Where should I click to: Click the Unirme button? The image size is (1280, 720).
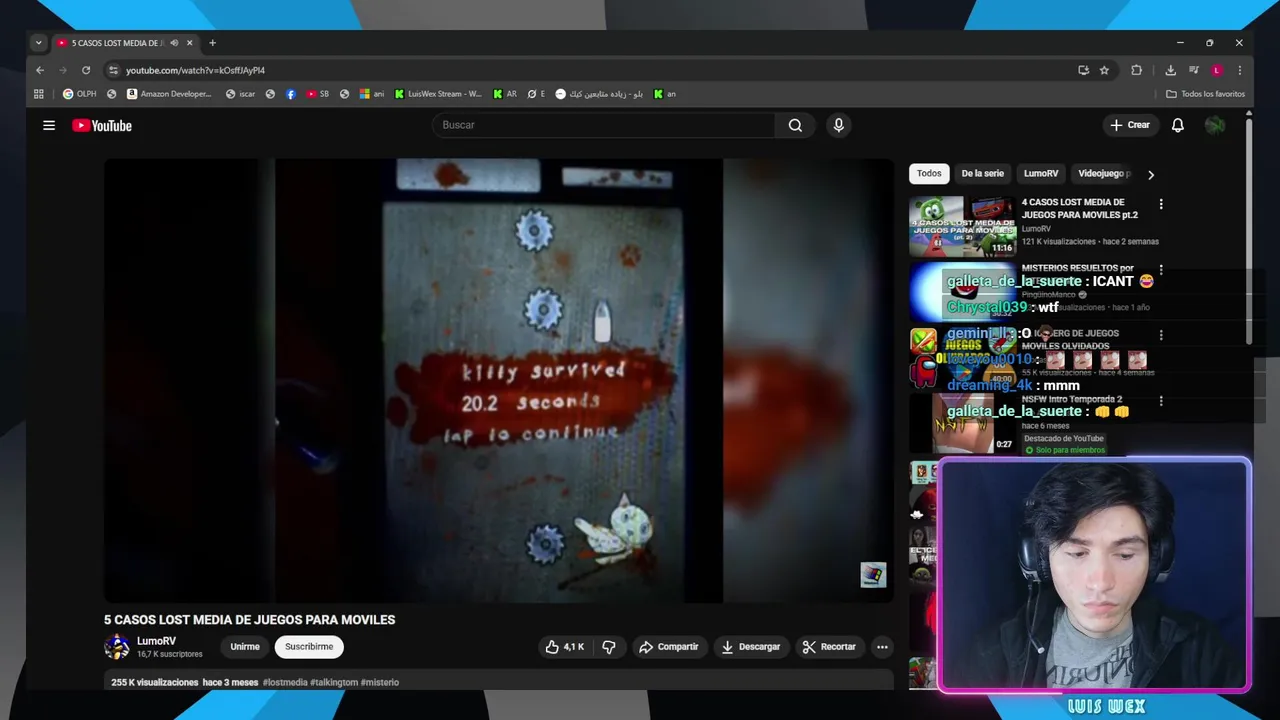245,647
